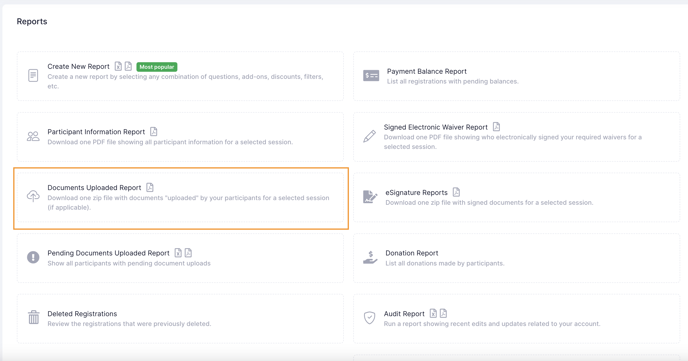Click text 'List all donations made by participants.'

(x=445, y=264)
